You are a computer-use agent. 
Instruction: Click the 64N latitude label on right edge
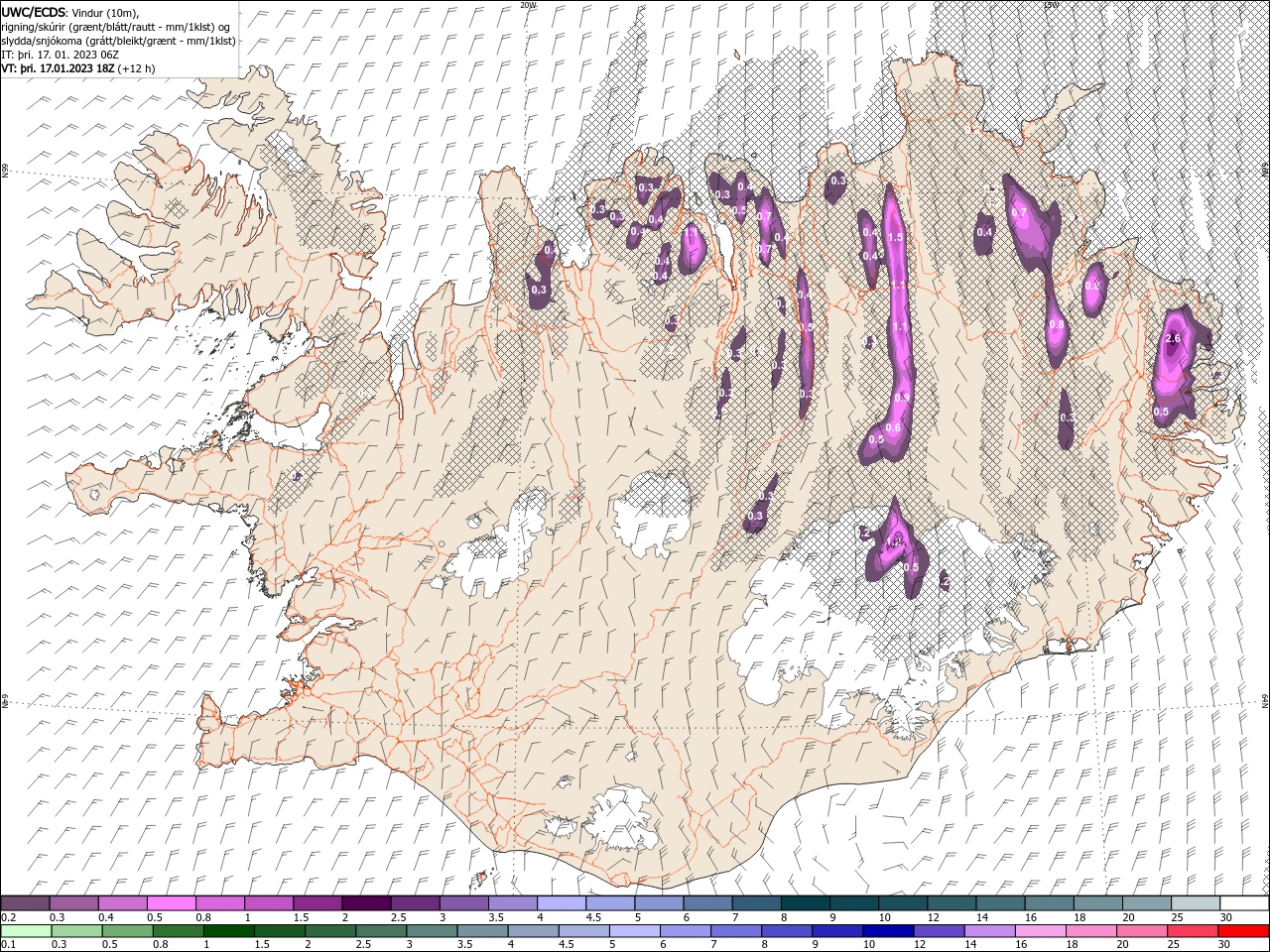tap(1265, 700)
